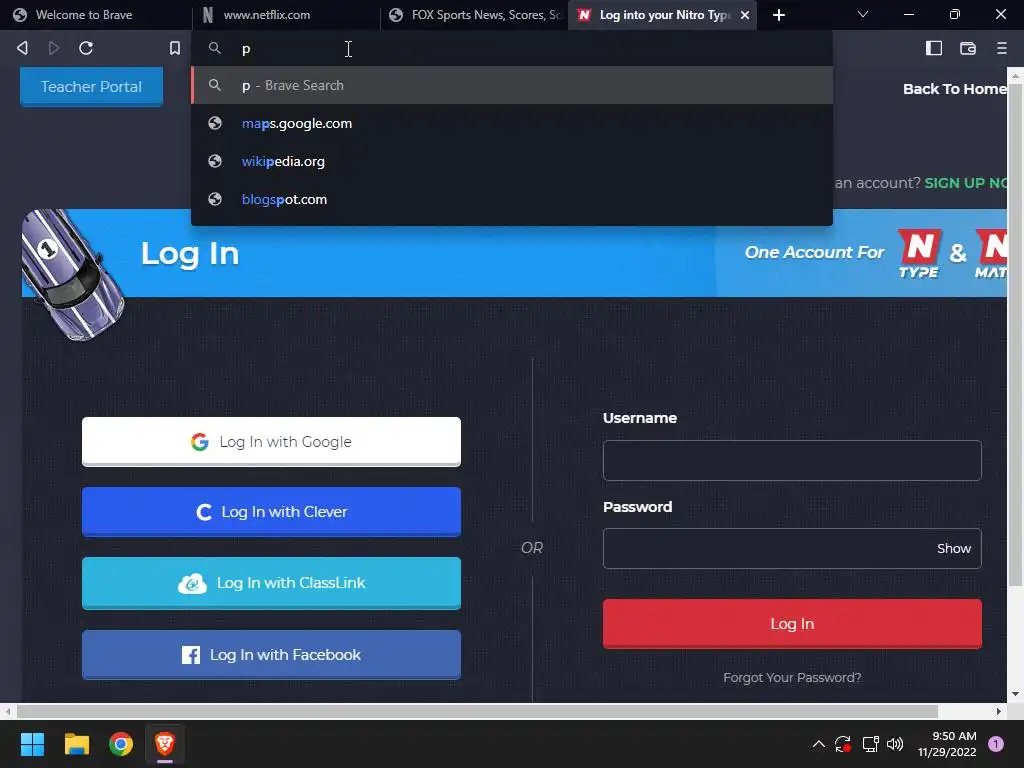Open the Windows Update tray icon
The height and width of the screenshot is (768, 1024).
(842, 744)
